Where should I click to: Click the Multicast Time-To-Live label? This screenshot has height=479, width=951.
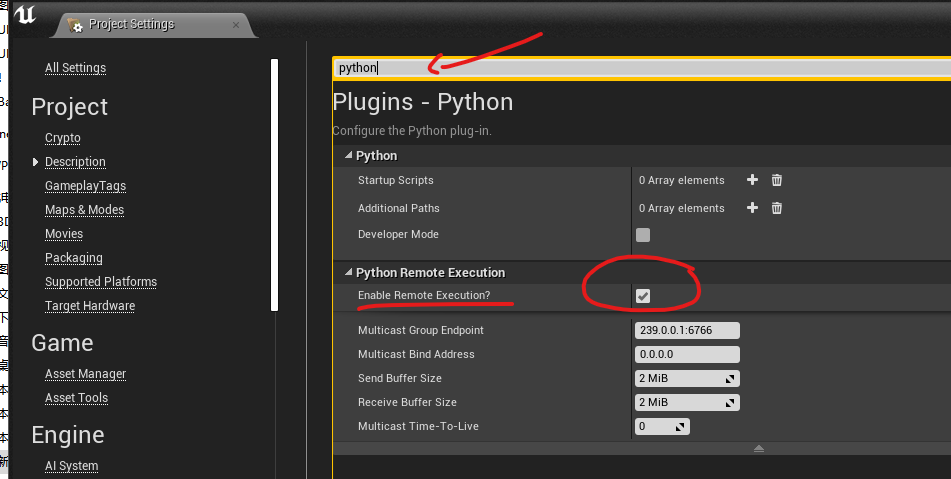[x=418, y=426]
